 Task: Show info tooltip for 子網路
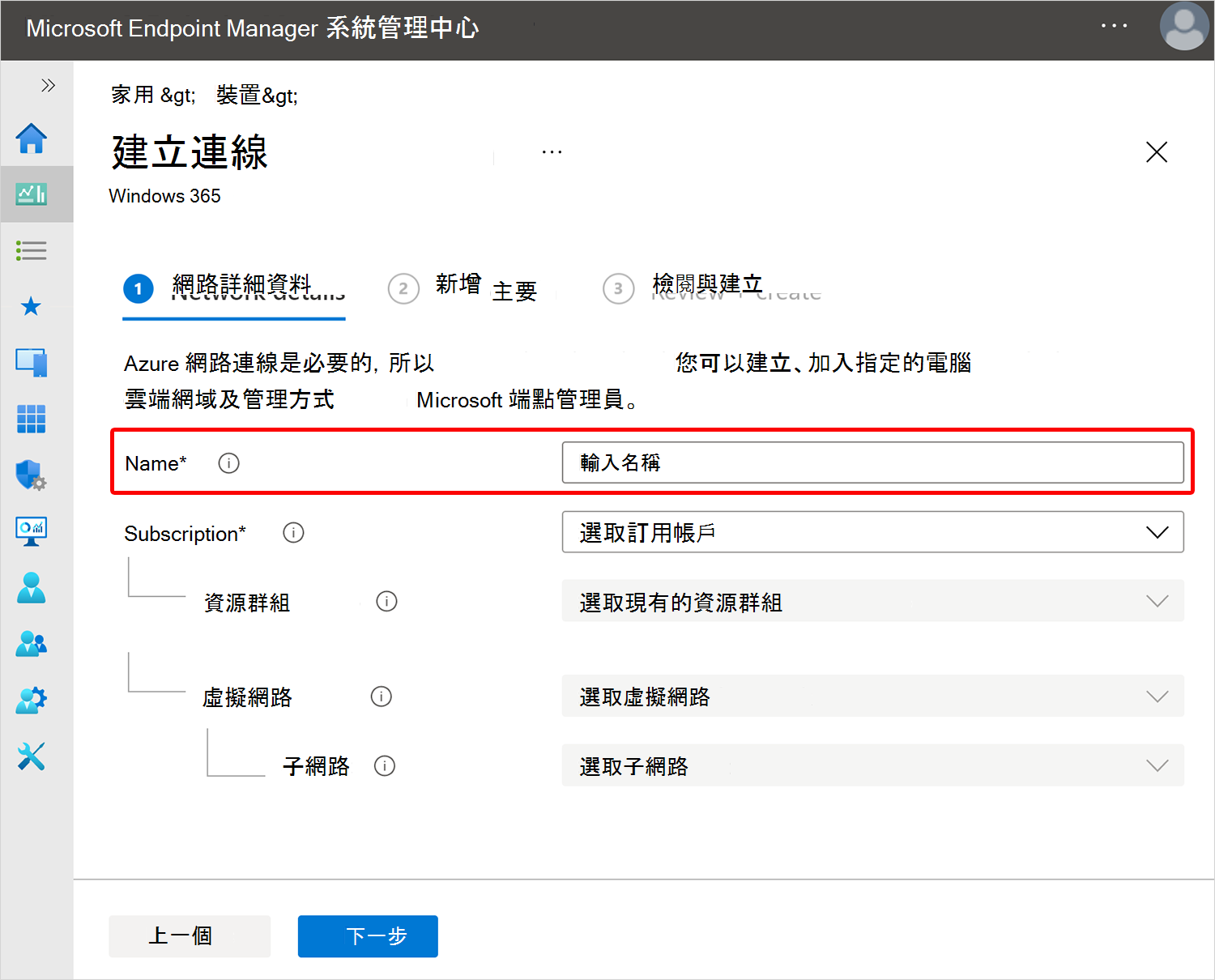(x=385, y=766)
